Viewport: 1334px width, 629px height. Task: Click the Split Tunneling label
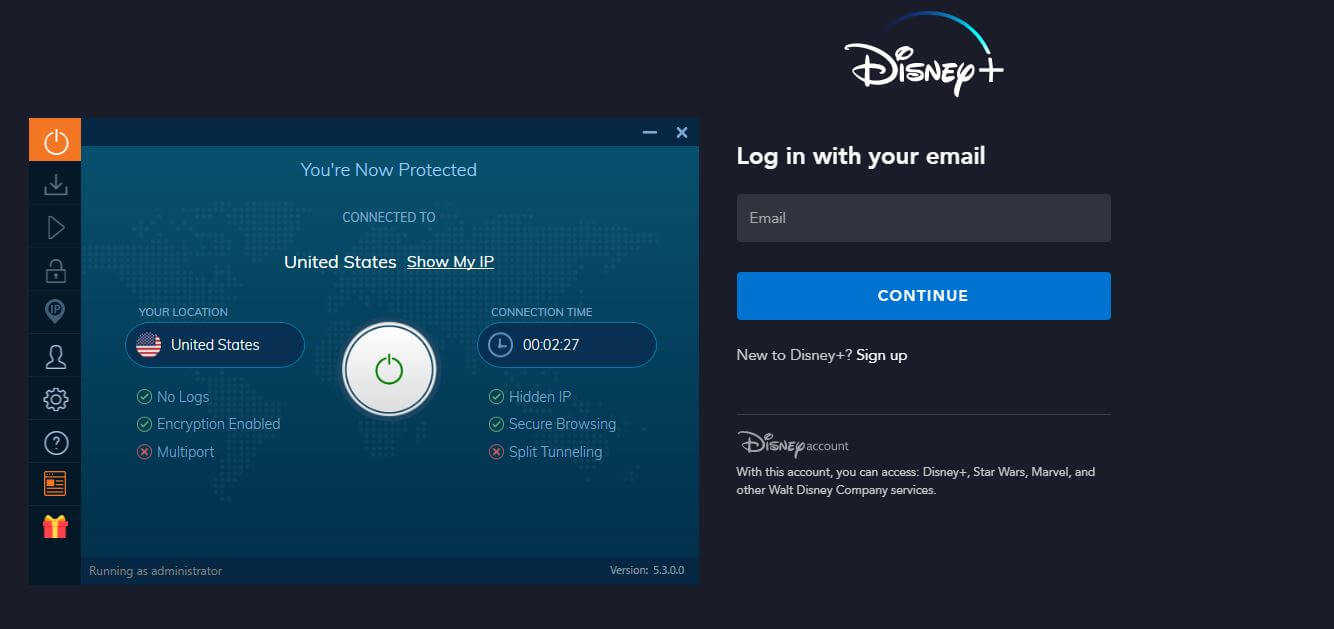(x=556, y=452)
